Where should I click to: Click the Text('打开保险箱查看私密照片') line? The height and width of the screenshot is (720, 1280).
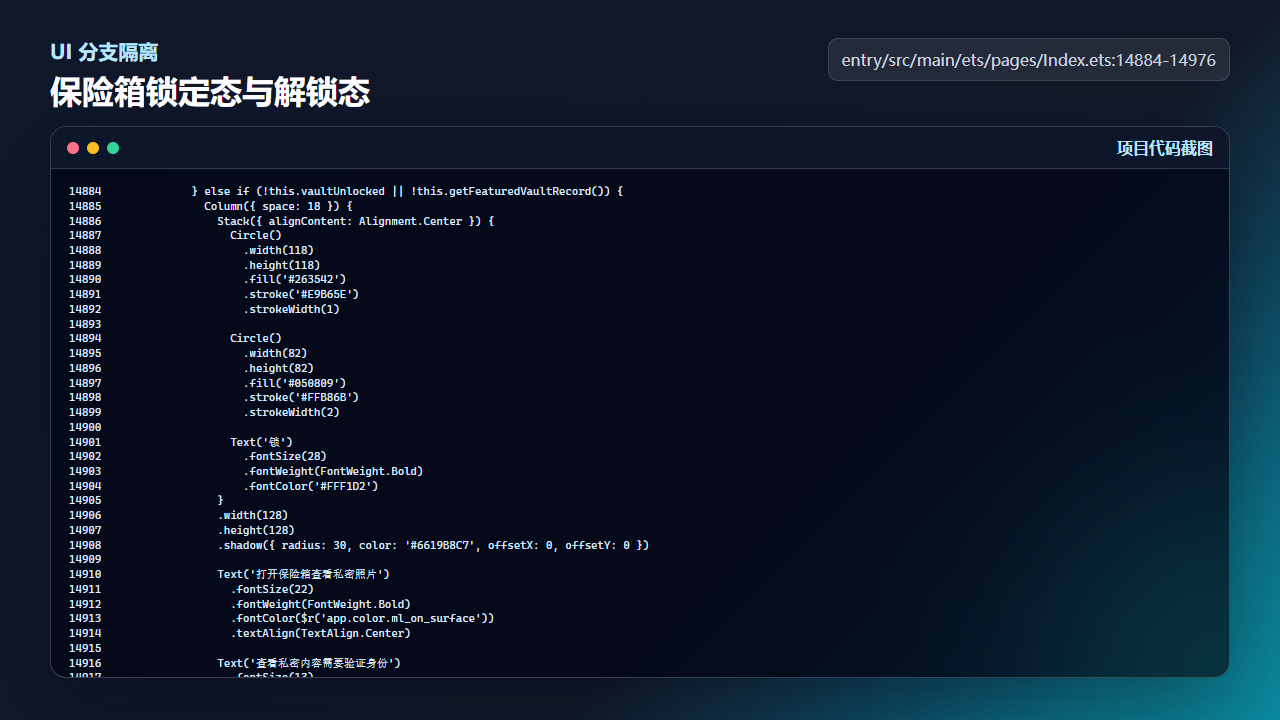[x=304, y=574]
